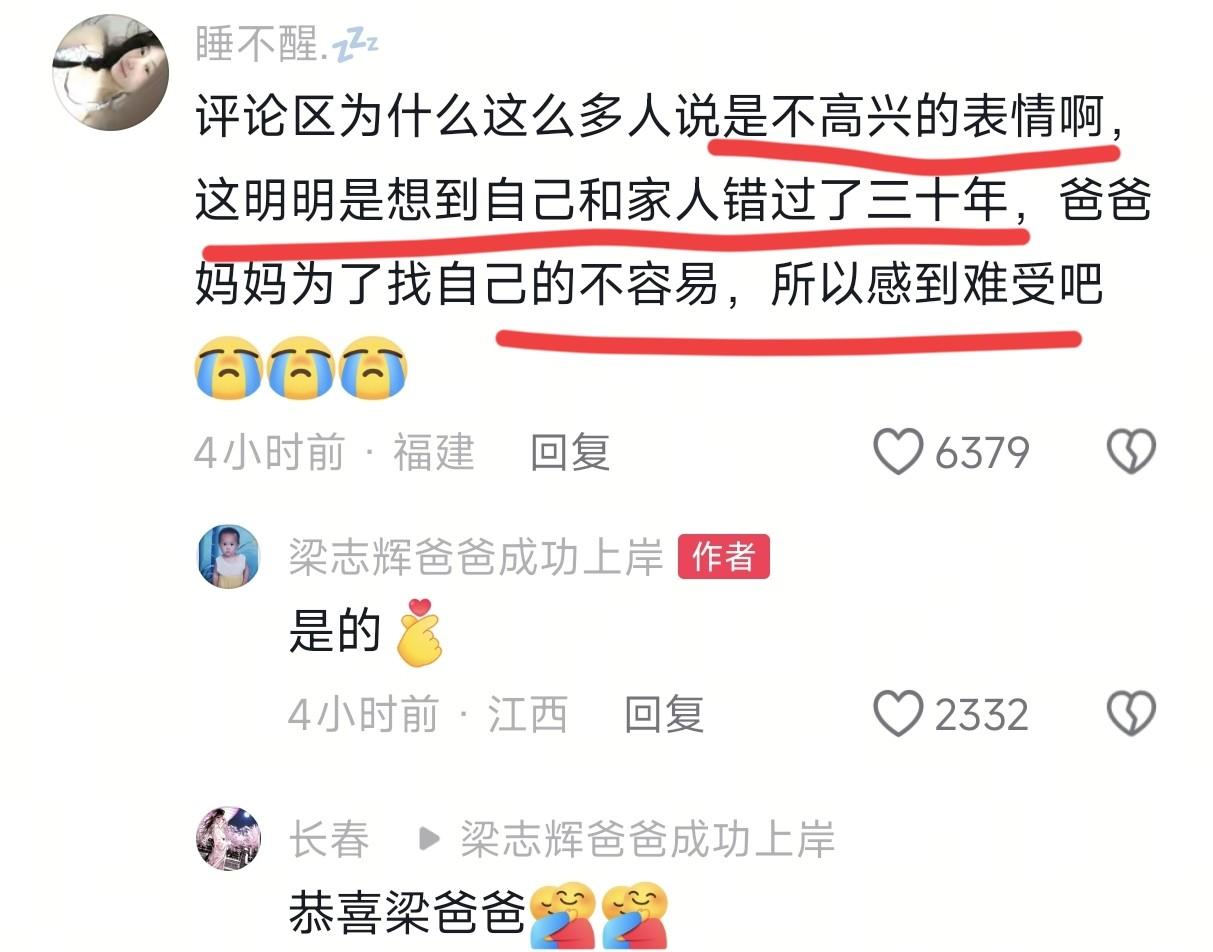The width and height of the screenshot is (1213, 952).
Task: Click the reply arrow triangle after 长春
Action: 429,839
